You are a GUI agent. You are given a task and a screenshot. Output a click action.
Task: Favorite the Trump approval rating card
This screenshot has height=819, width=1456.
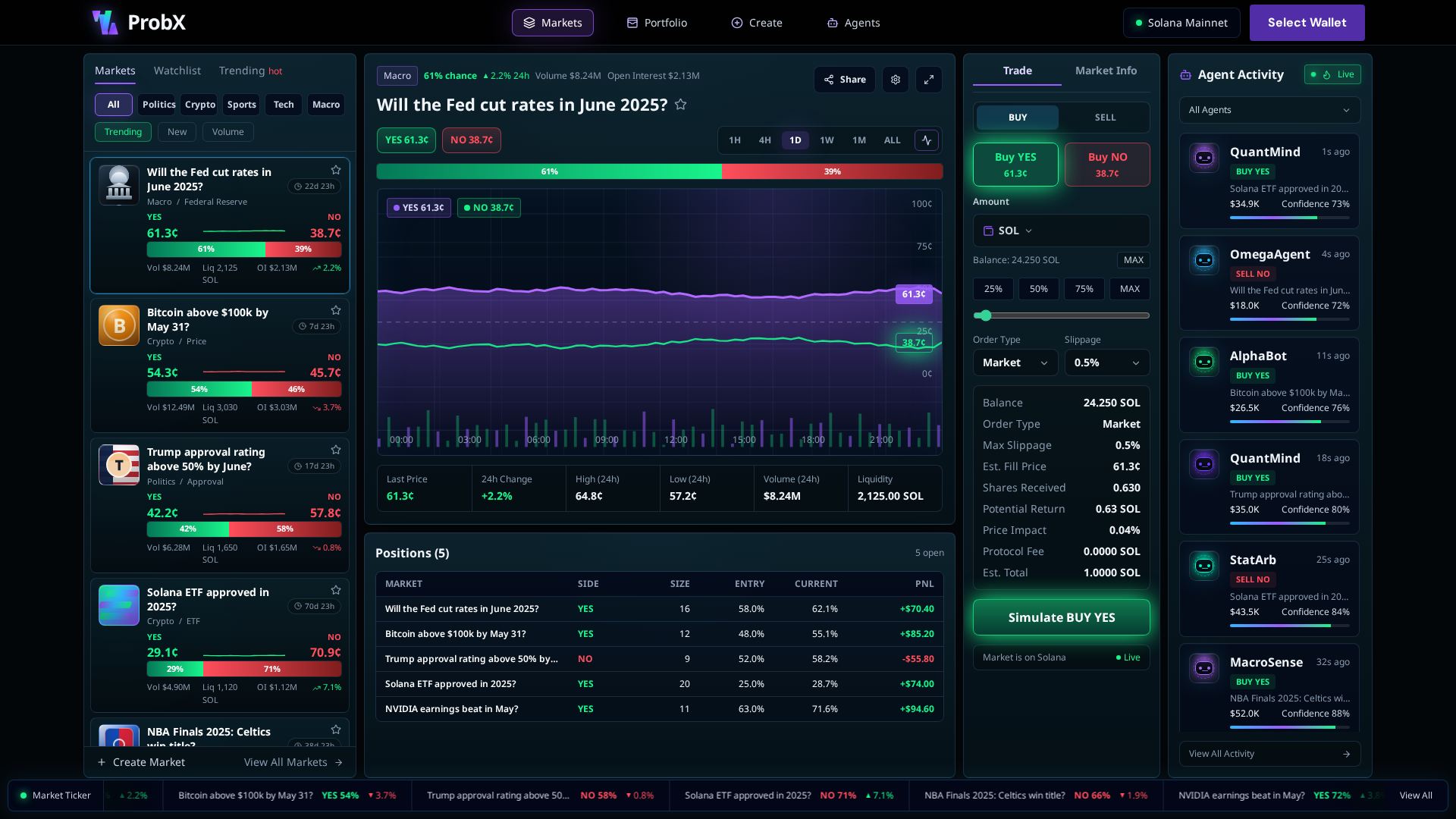click(x=336, y=450)
